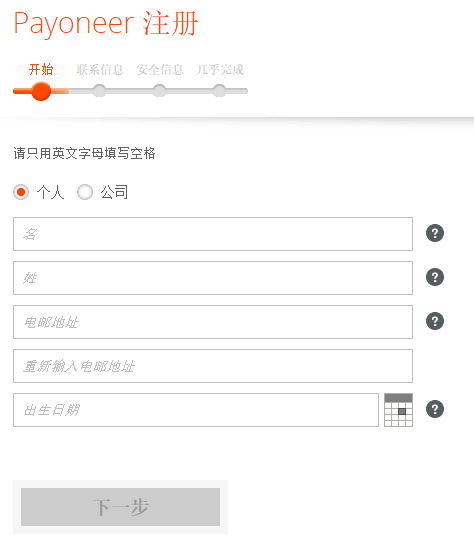This screenshot has width=474, height=540.
Task: Click the 重新输入电邮地址 input field
Action: pyautogui.click(x=213, y=366)
